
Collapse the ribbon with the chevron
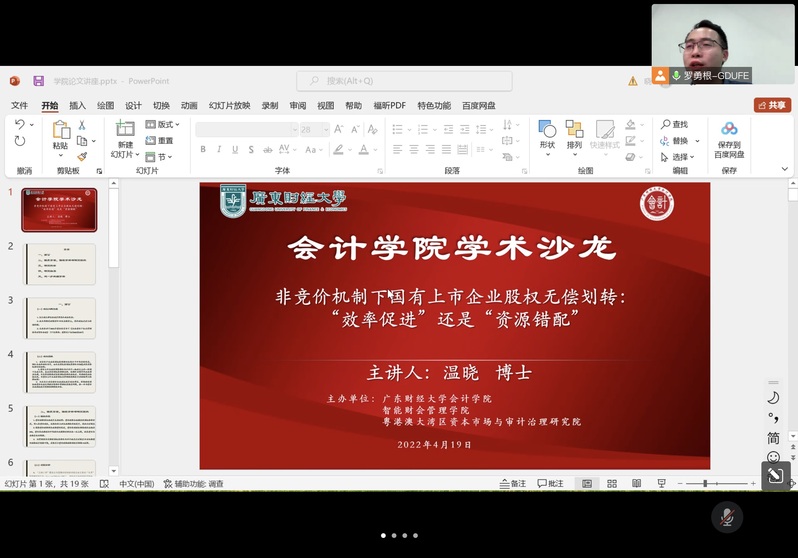785,170
